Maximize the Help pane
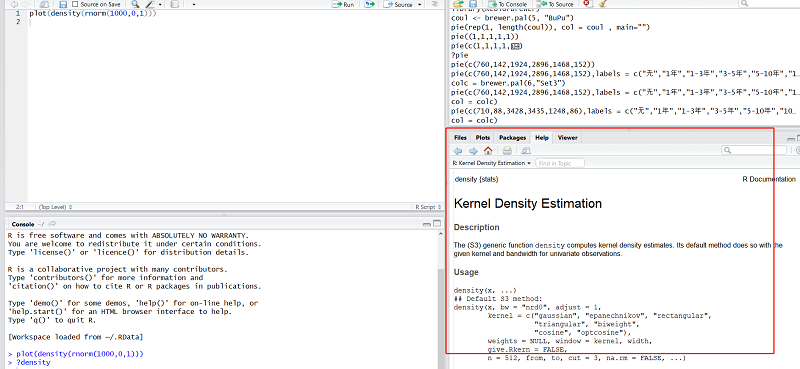The width and height of the screenshot is (800, 369). 798,138
